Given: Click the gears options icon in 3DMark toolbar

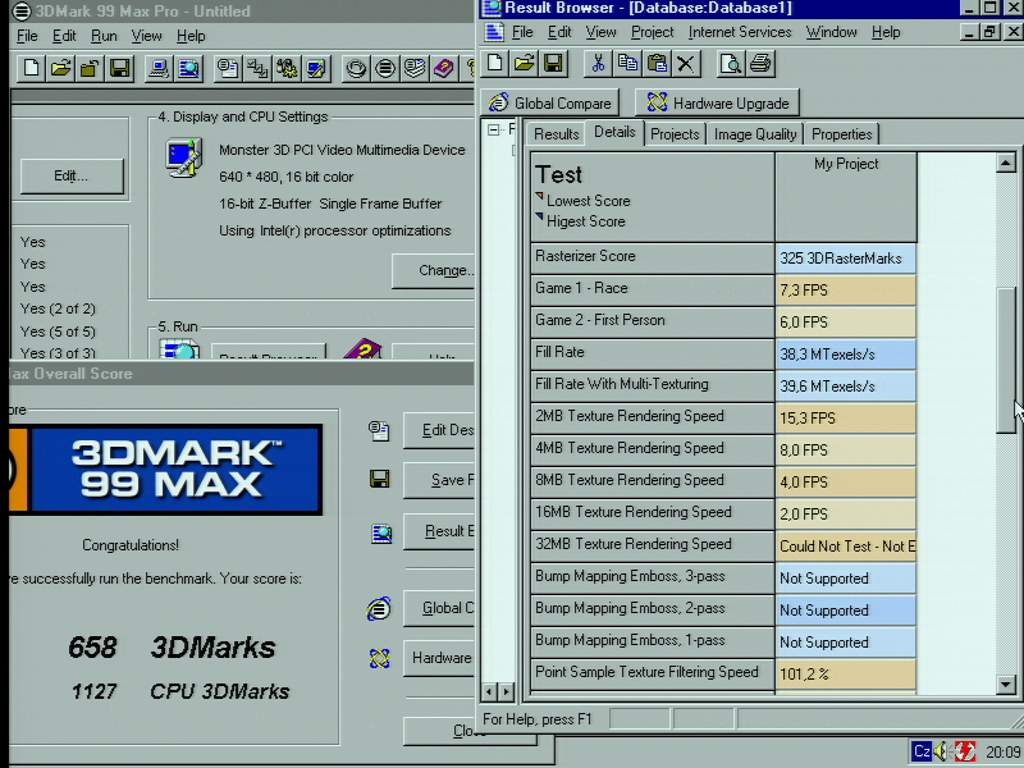Looking at the screenshot, I should [287, 68].
